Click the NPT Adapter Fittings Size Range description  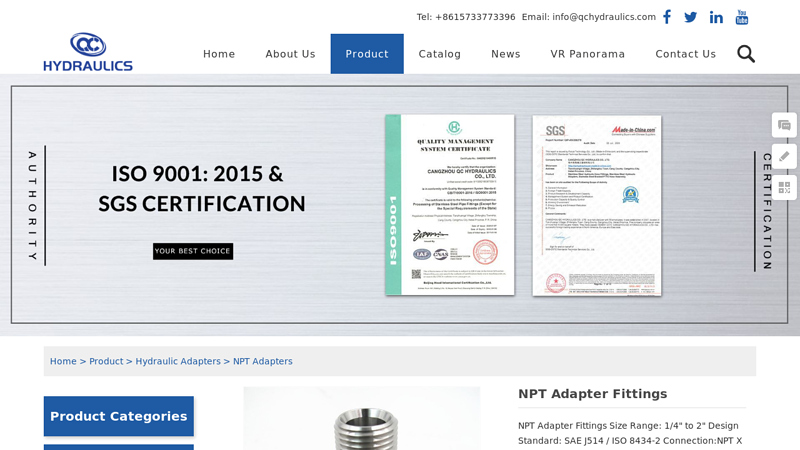click(x=631, y=433)
